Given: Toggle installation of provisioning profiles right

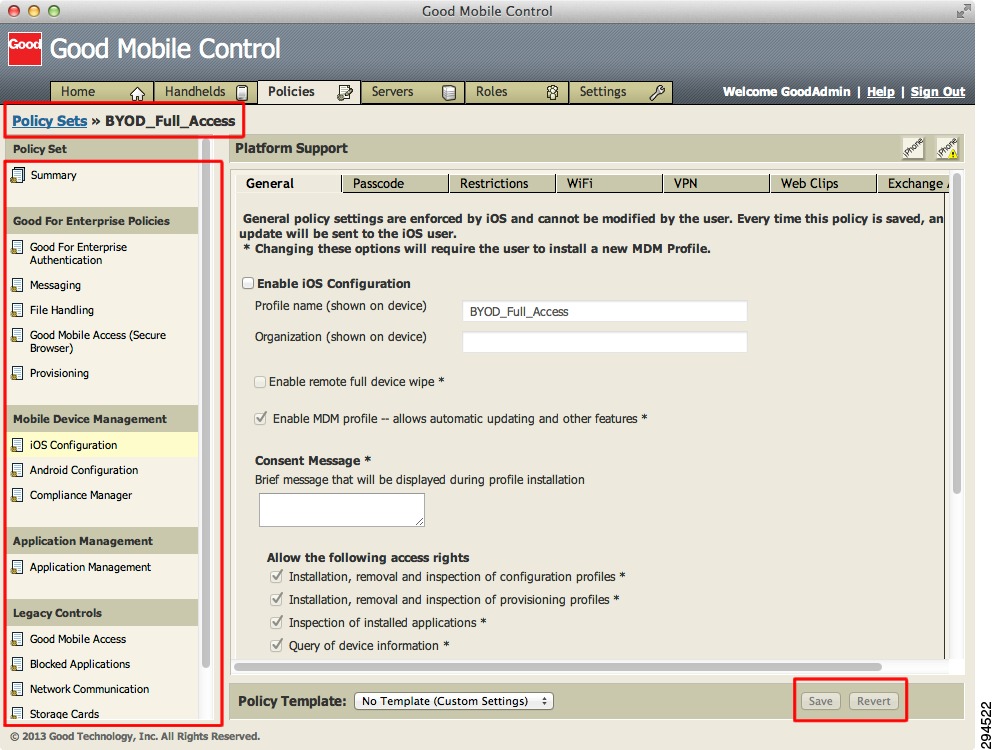Looking at the screenshot, I should click(x=276, y=599).
